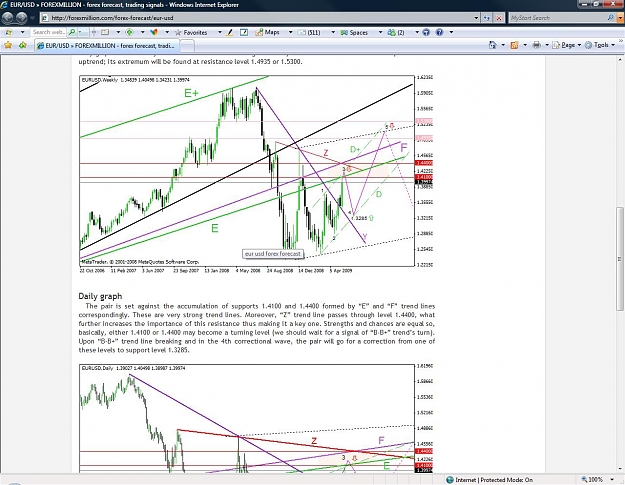Go back with the Back arrow button
Image resolution: width=625 pixels, height=485 pixels.
(8, 18)
